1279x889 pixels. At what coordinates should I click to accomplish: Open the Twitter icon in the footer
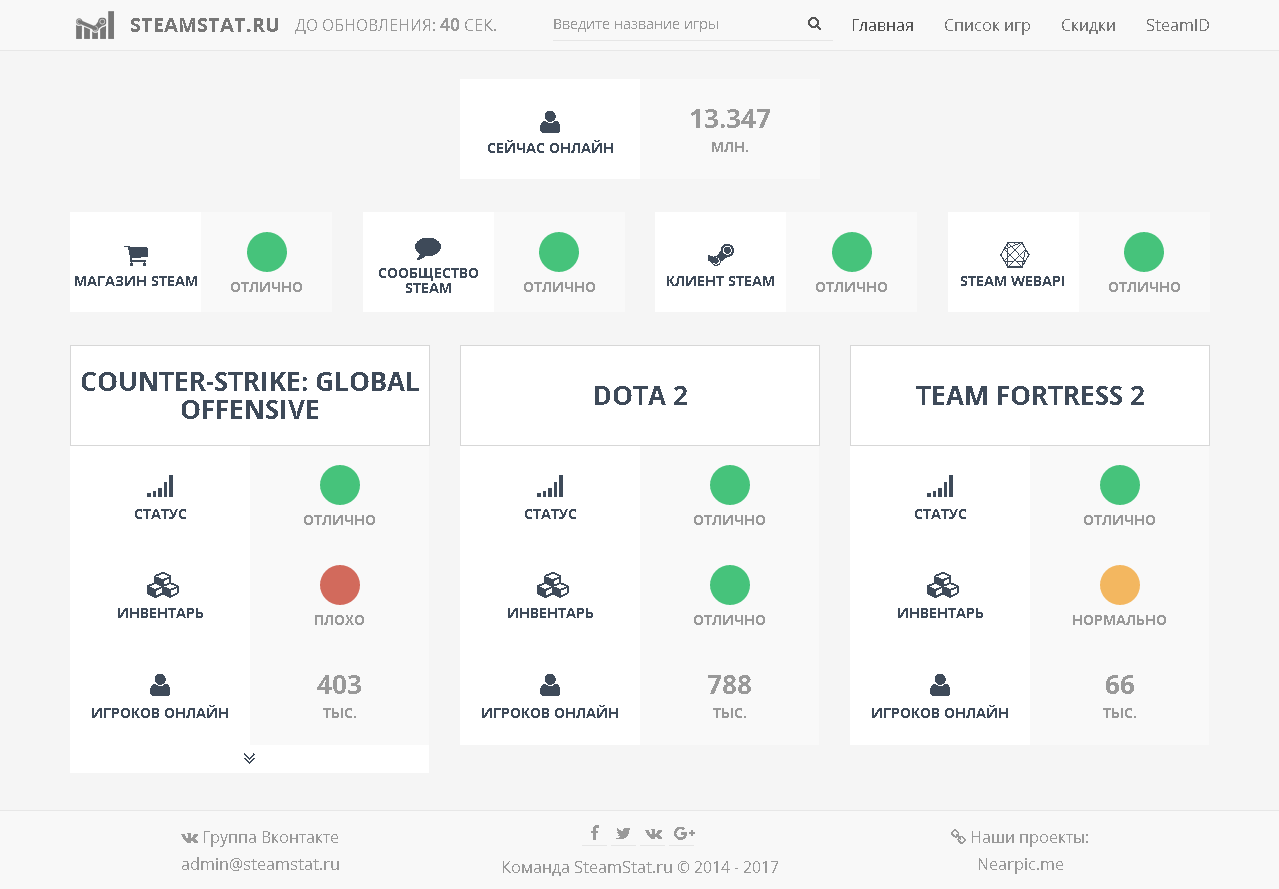(623, 833)
